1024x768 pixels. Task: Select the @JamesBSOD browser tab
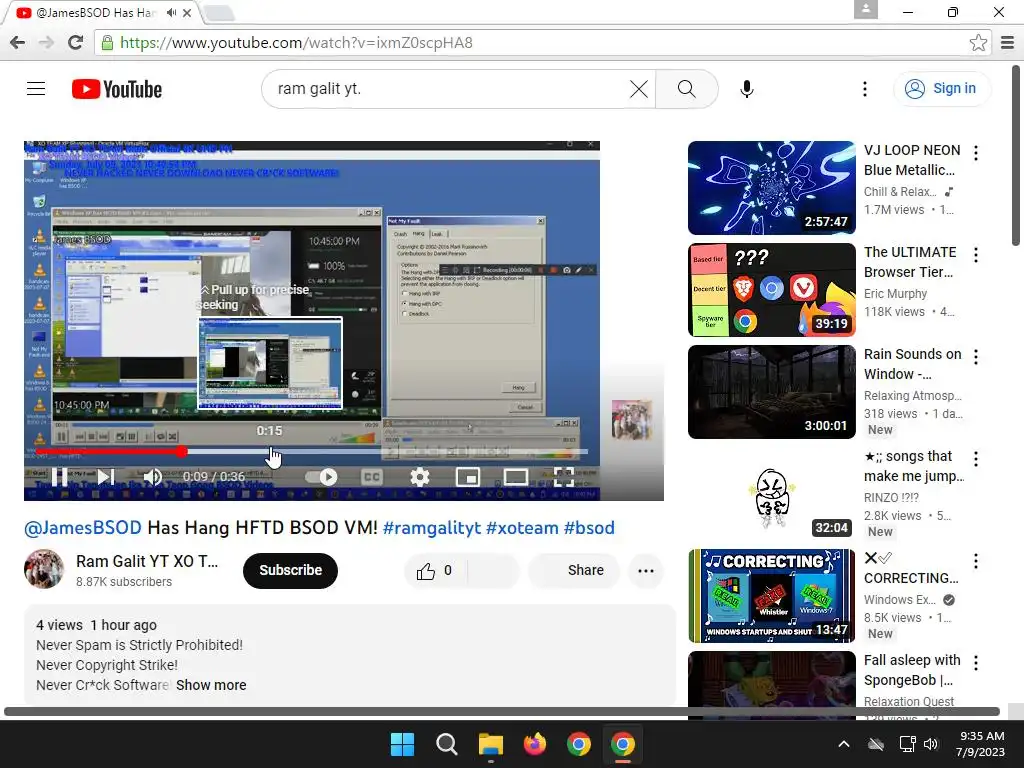(x=98, y=12)
